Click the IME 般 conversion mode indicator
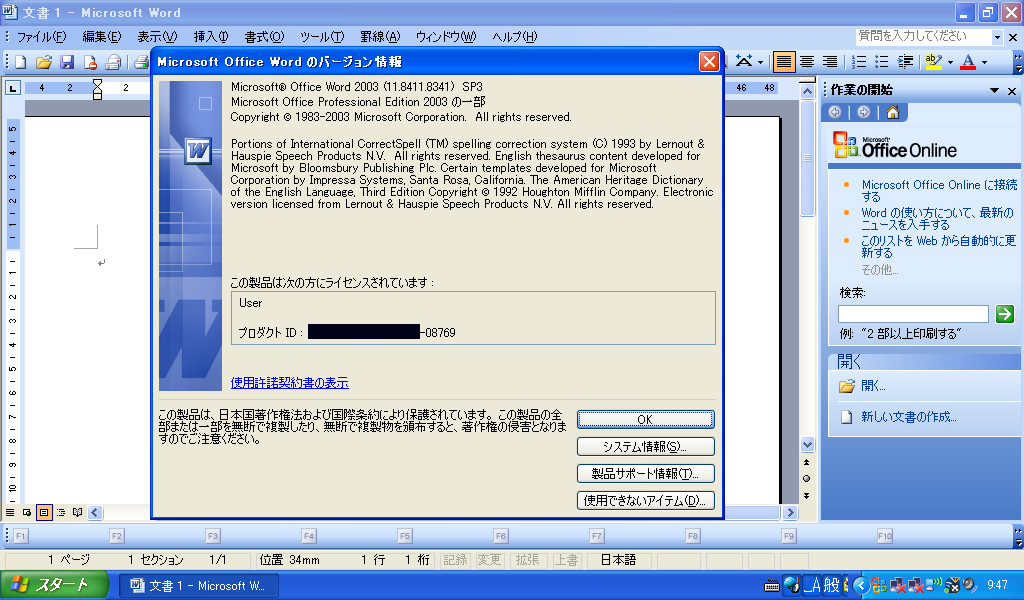Image resolution: width=1024 pixels, height=600 pixels. 831,585
